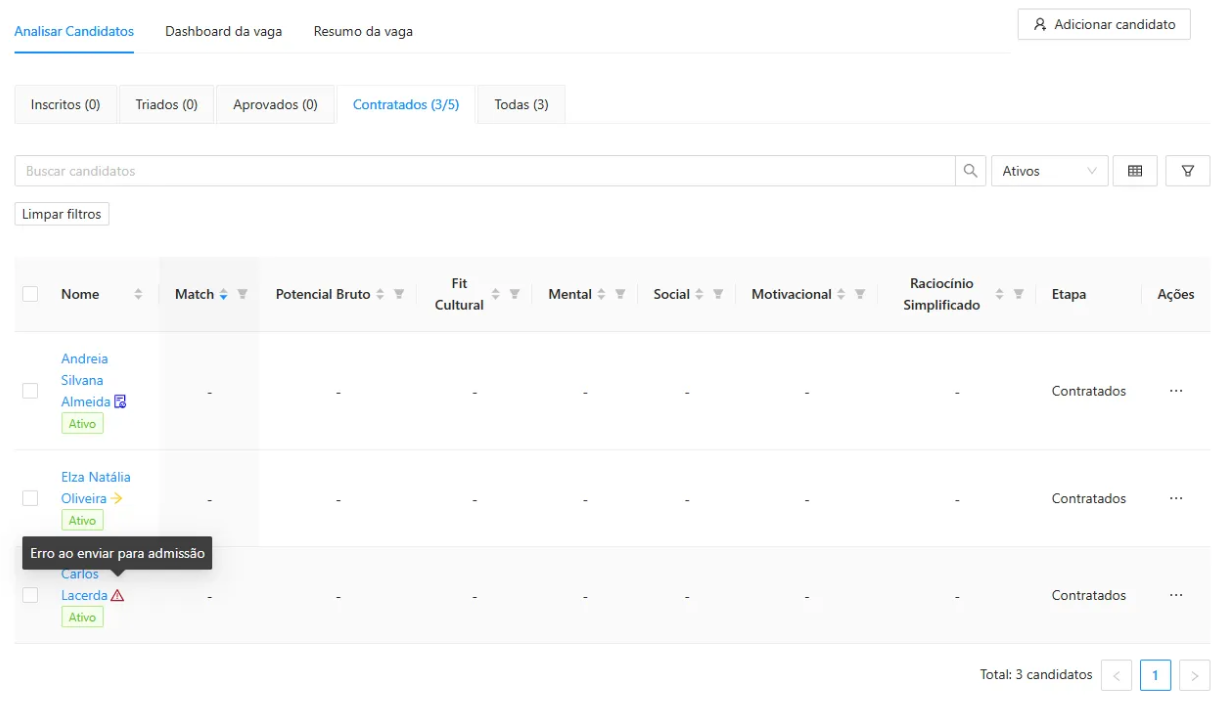Click the funnel filter button

[1188, 171]
